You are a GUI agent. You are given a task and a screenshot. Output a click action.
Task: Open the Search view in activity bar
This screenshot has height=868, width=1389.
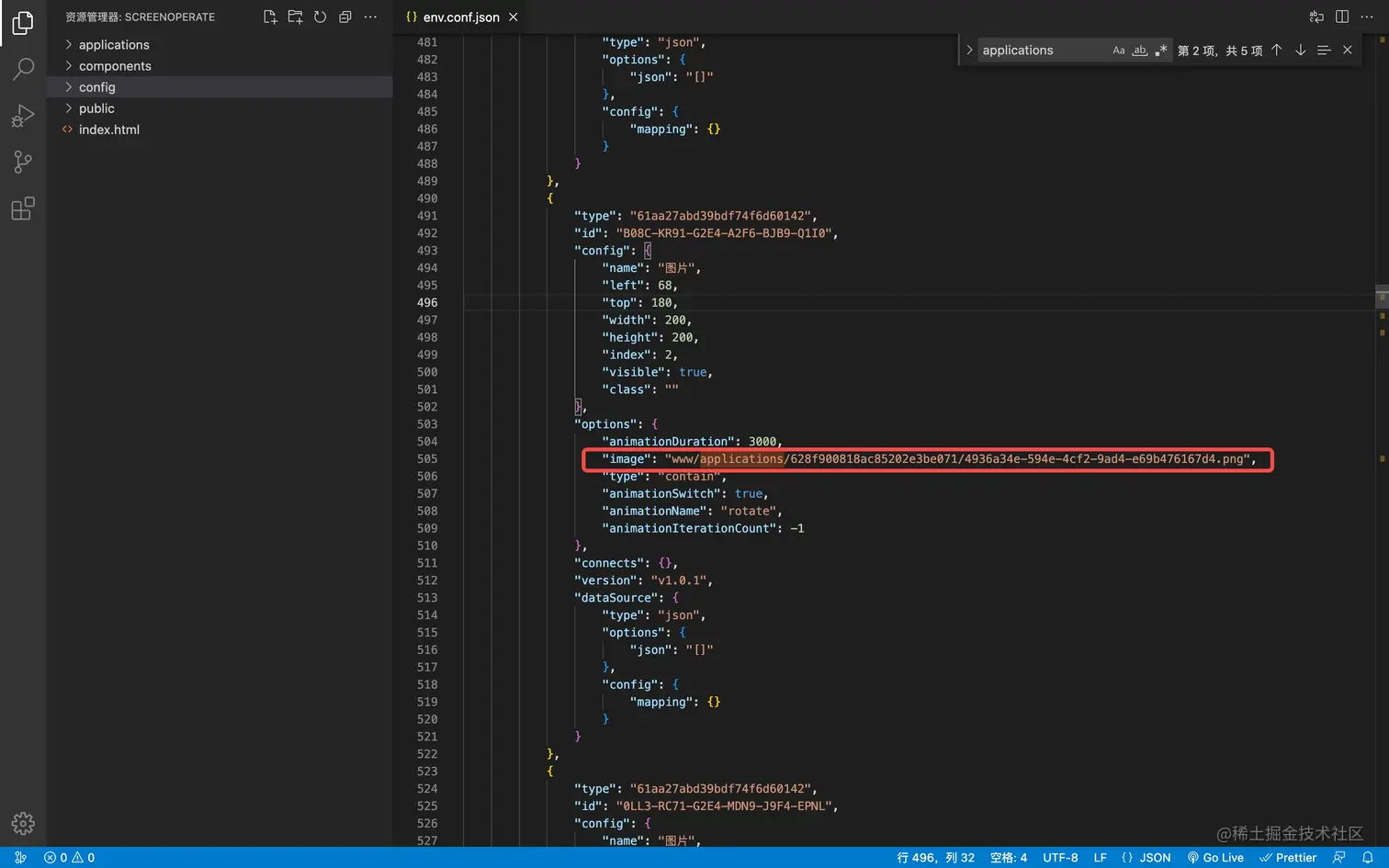(x=23, y=69)
